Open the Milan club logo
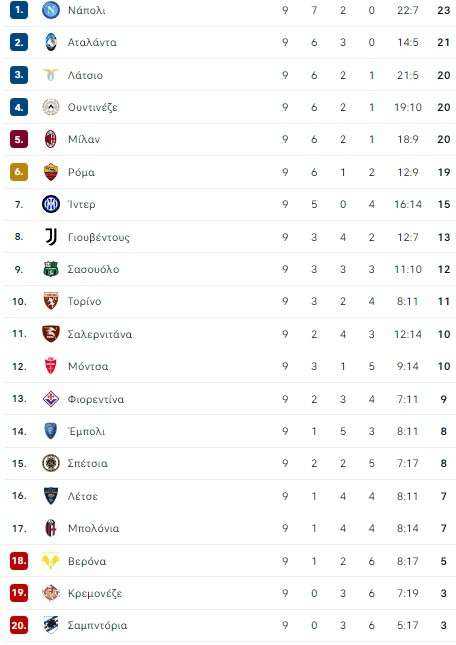Screen dimensions: 456x645 pos(51,139)
